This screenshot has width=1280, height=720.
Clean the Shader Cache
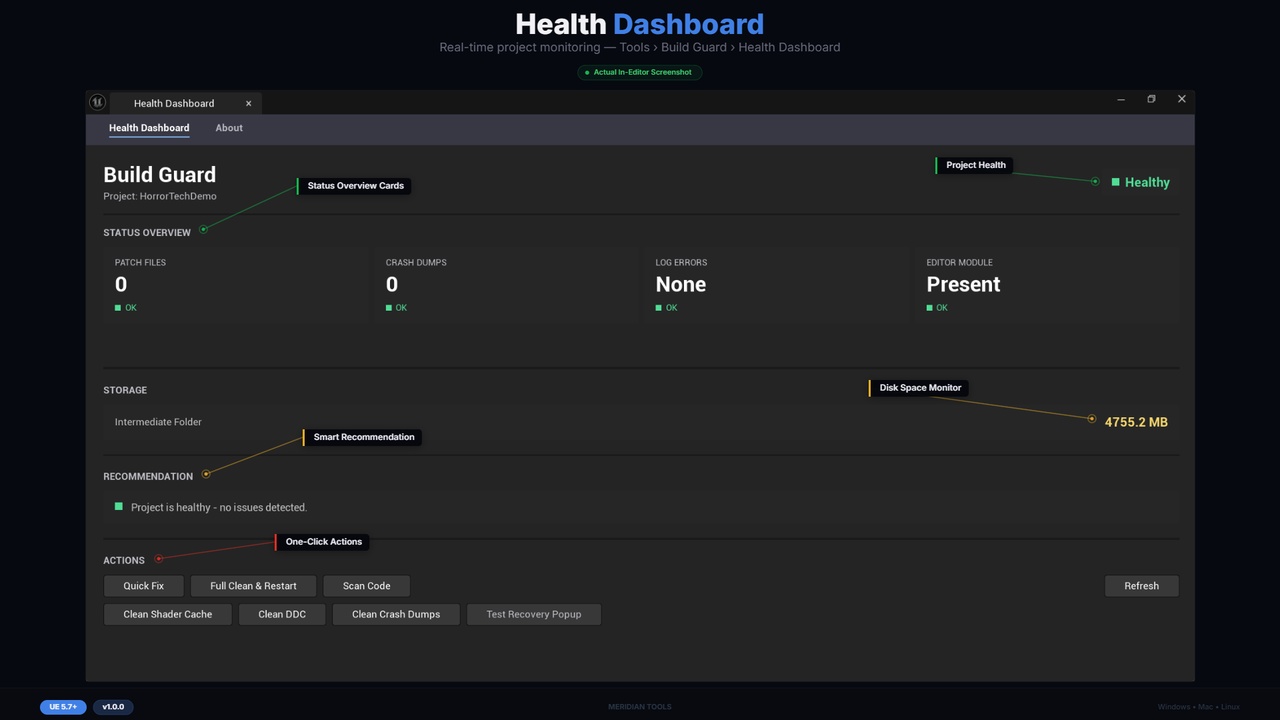[168, 614]
